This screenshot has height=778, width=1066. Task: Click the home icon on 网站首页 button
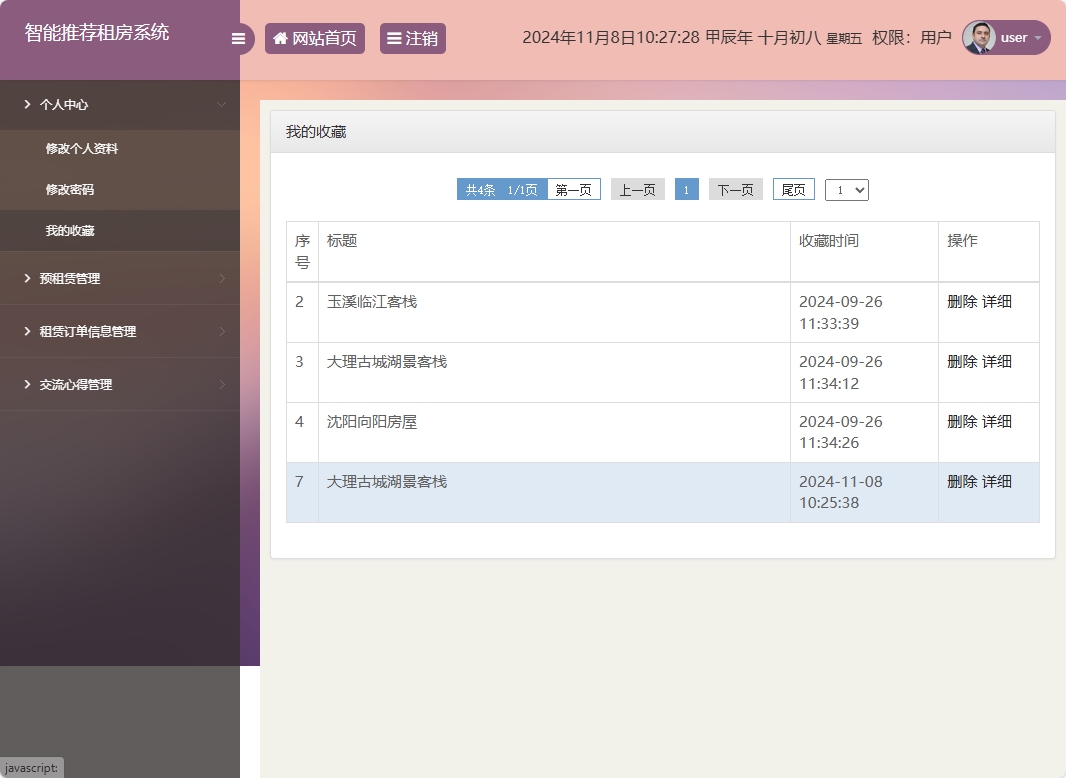279,37
